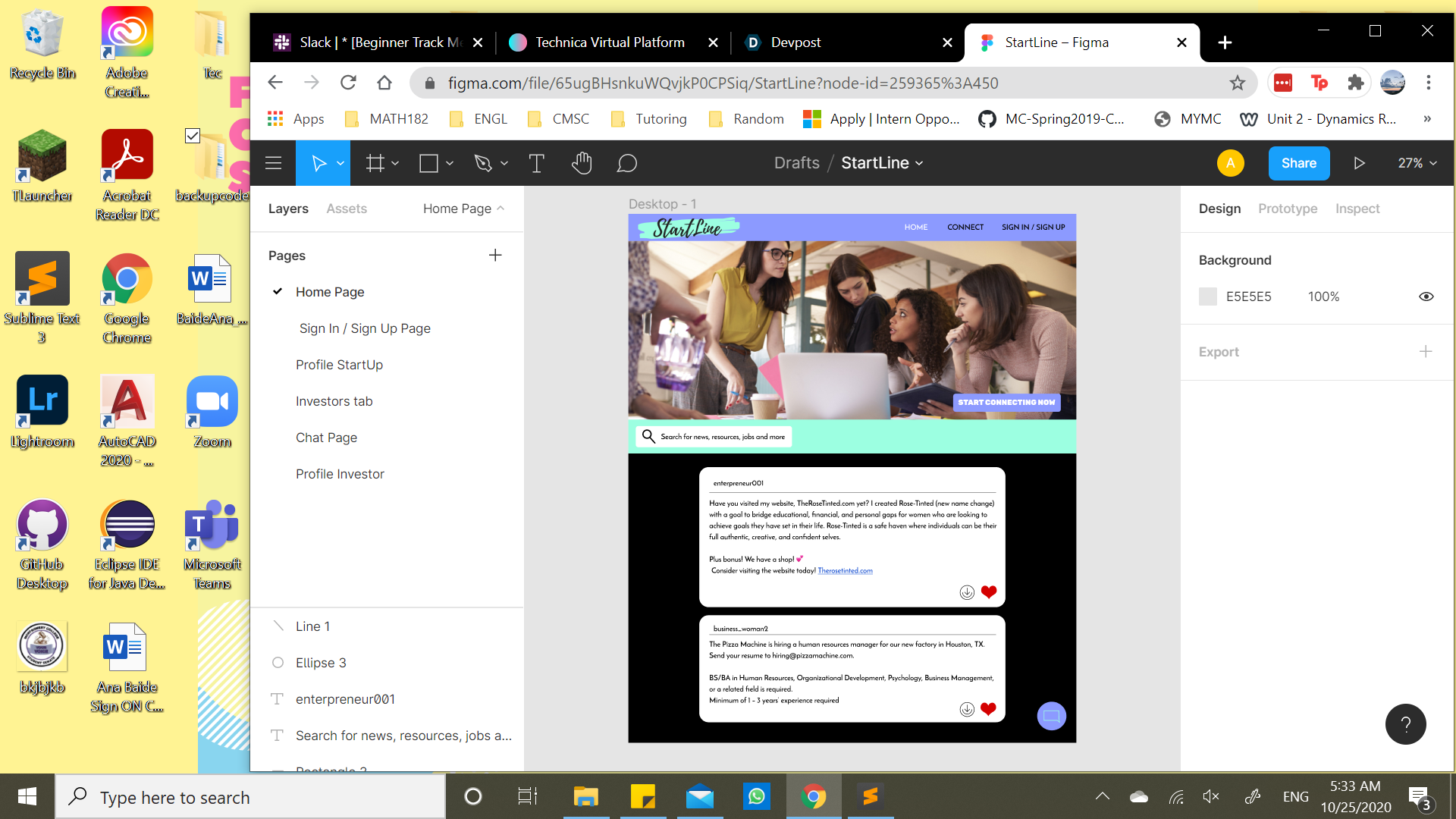Screen dimensions: 1456x819
Task: Open the help question mark button
Action: point(1405,724)
